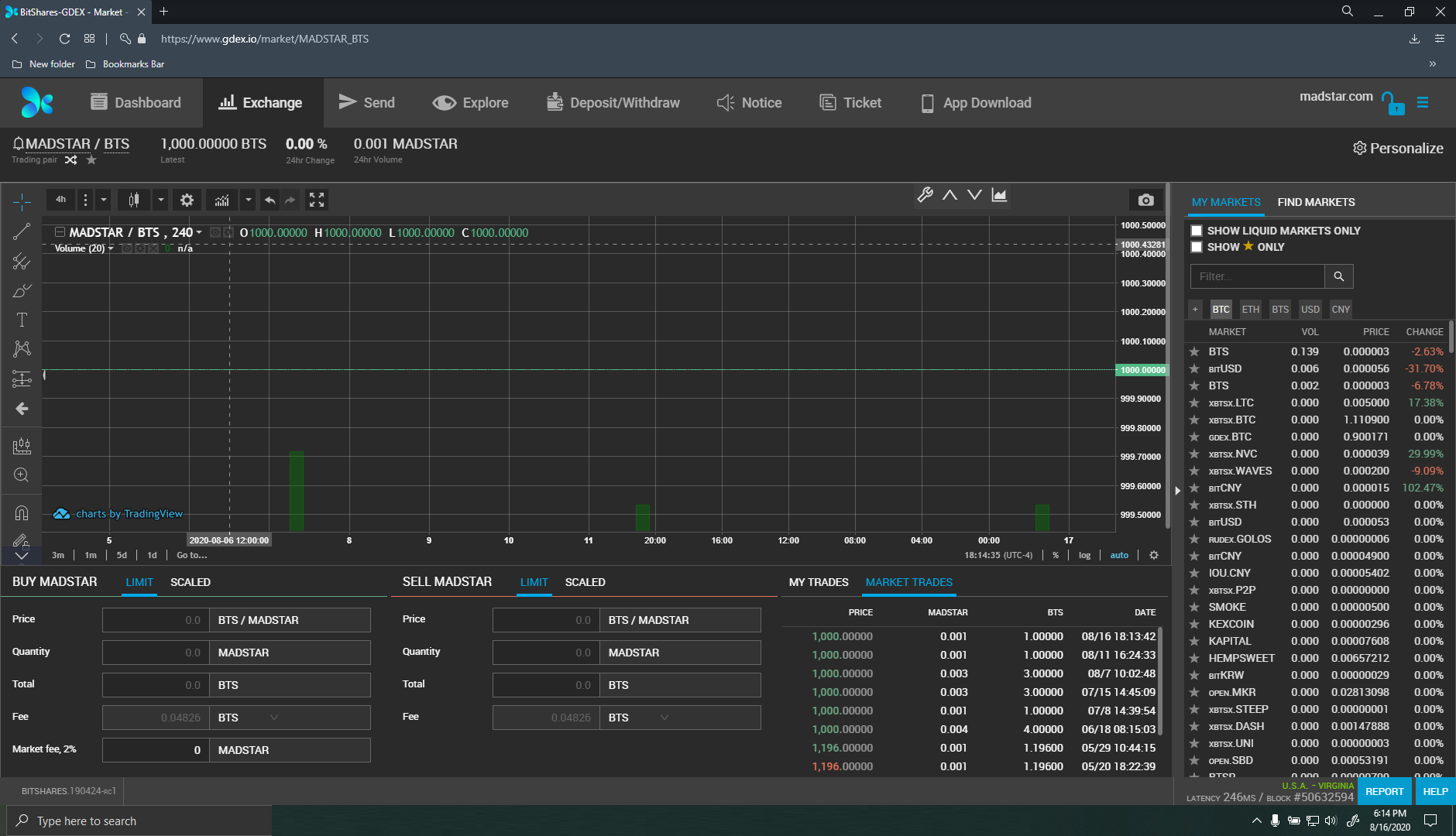Open the 4h interval dropdown arrow

pyautogui.click(x=104, y=200)
